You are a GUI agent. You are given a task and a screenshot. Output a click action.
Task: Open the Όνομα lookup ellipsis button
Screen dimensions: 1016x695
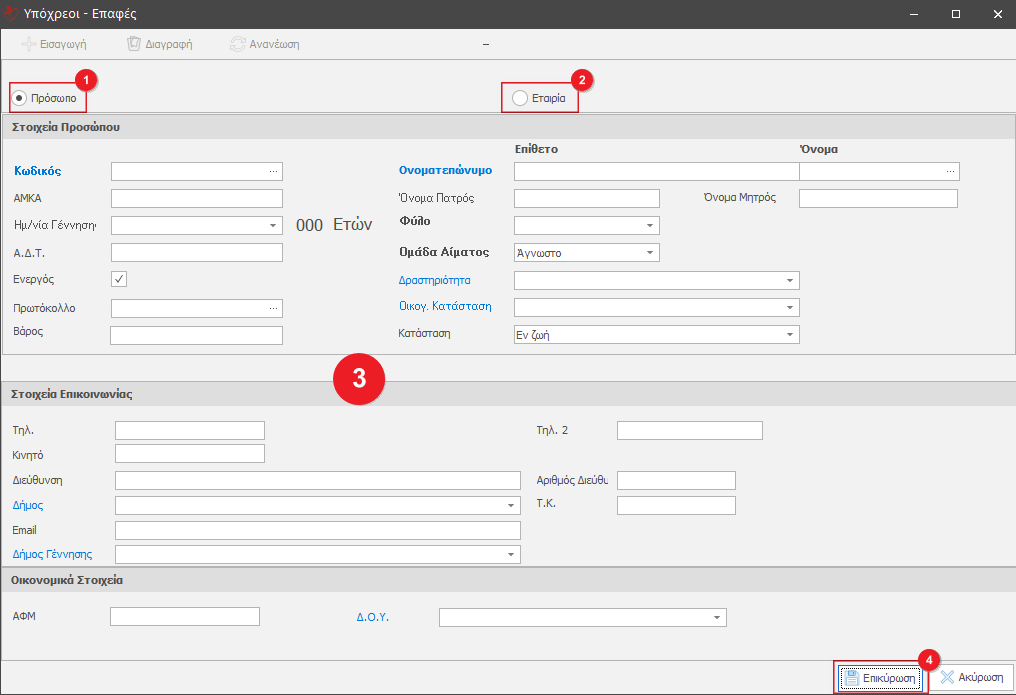pos(949,171)
